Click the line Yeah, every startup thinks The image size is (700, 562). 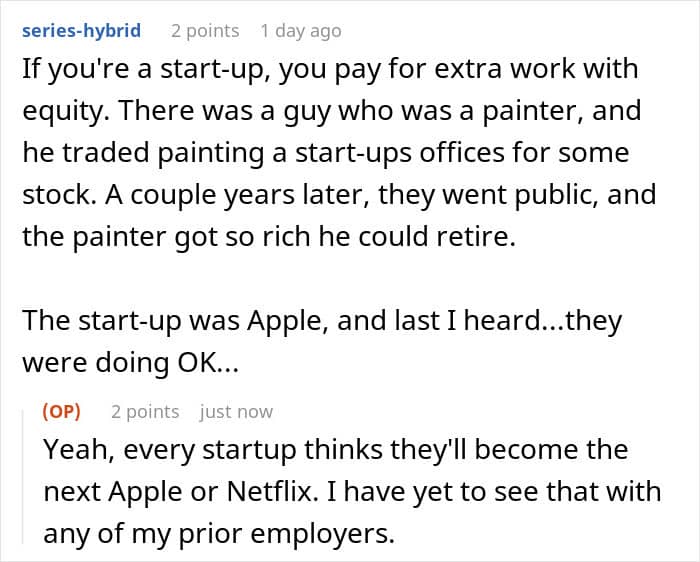pos(336,449)
